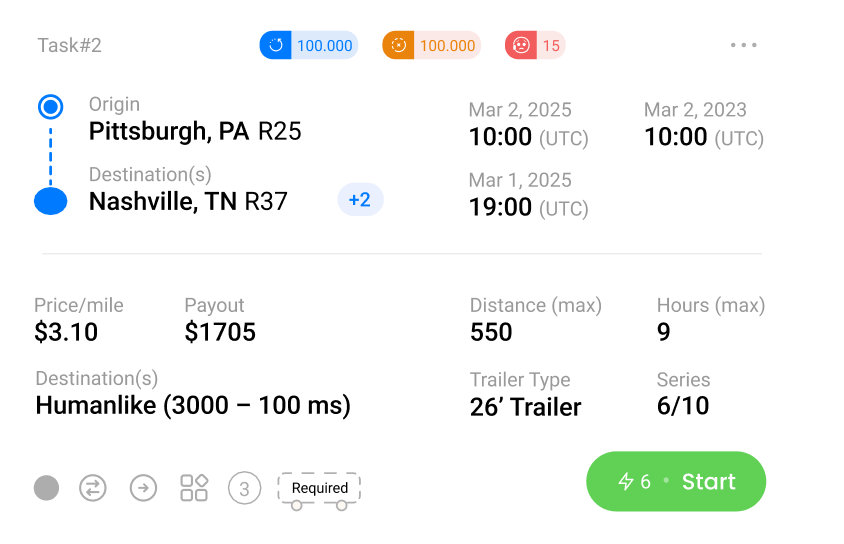The image size is (844, 544).
Task: Select the blue Destination dot marker
Action: point(50,201)
